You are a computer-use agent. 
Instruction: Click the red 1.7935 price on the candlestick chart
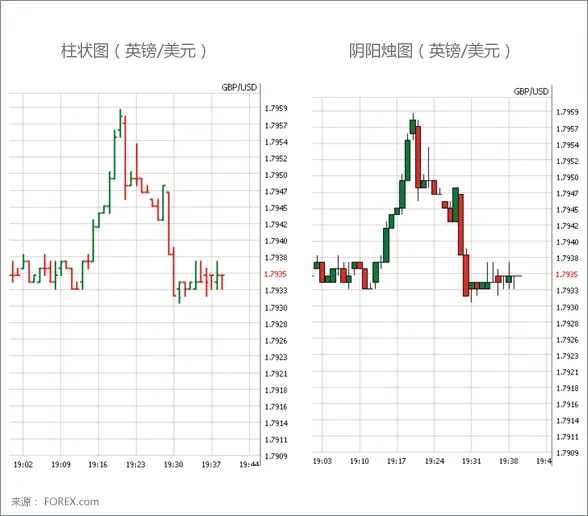click(567, 274)
